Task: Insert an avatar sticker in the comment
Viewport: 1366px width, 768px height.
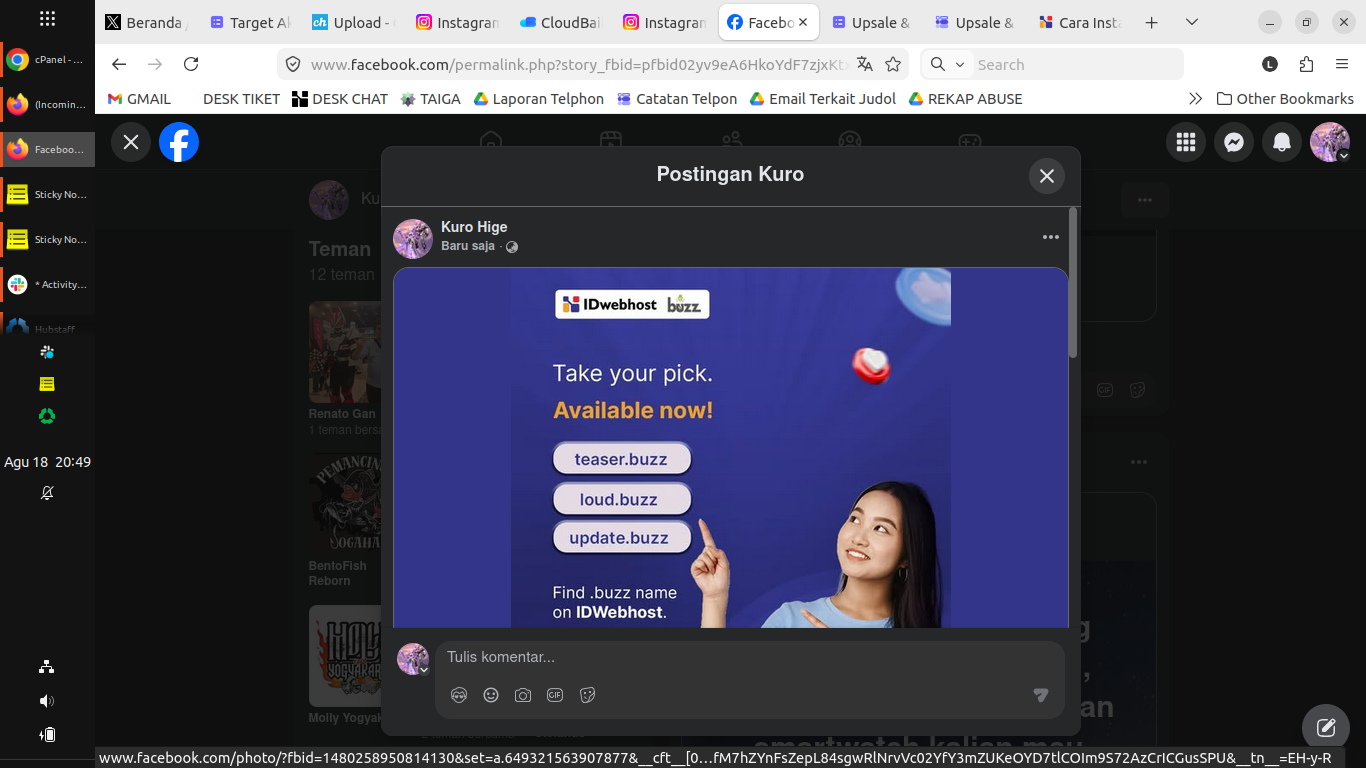Action: 459,695
